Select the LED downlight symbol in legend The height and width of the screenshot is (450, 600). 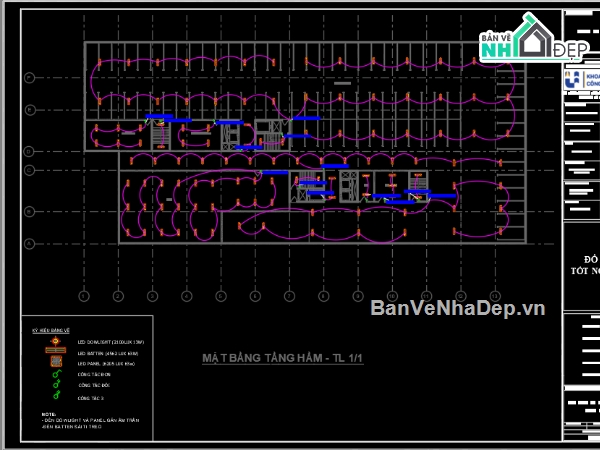click(x=55, y=341)
